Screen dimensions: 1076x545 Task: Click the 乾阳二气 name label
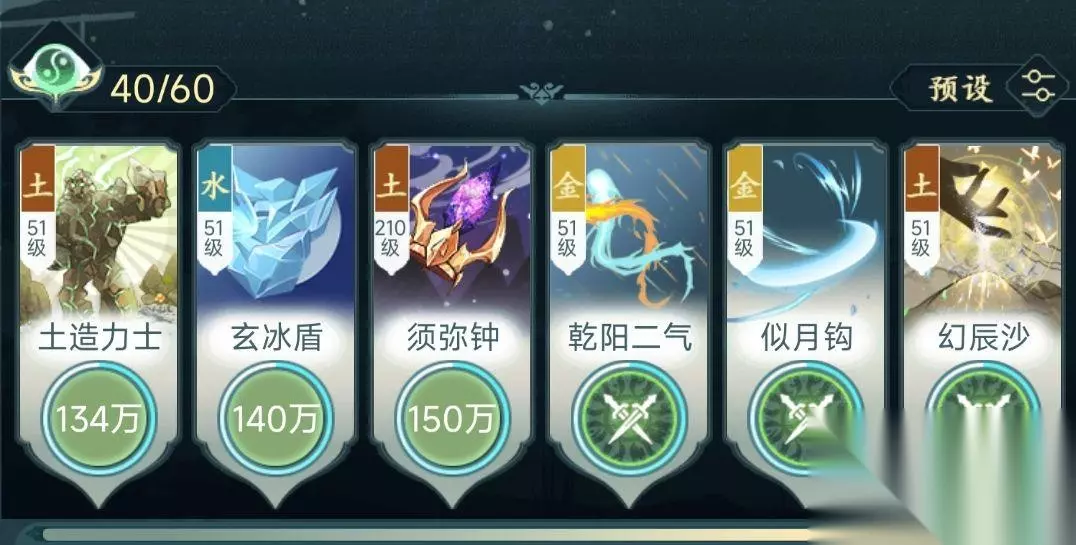[x=629, y=339]
